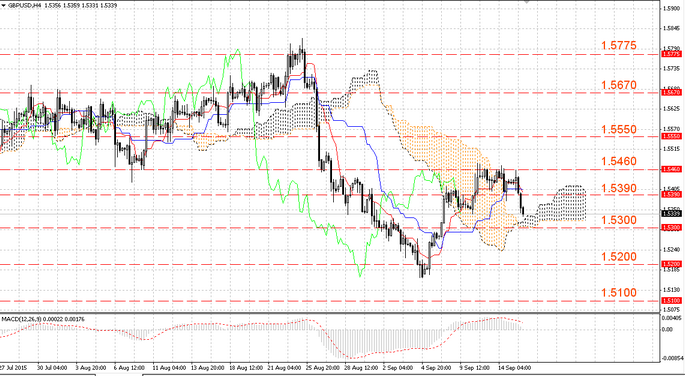685x376 pixels.
Task: Select the large orange 1.5390 level label
Action: coord(619,189)
